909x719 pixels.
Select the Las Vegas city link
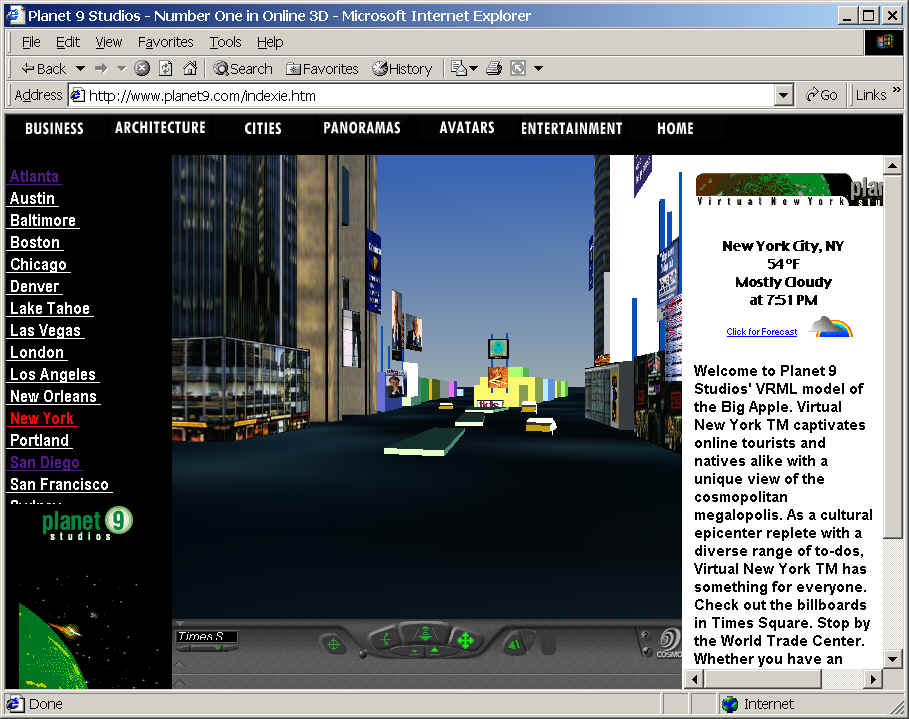tap(45, 331)
